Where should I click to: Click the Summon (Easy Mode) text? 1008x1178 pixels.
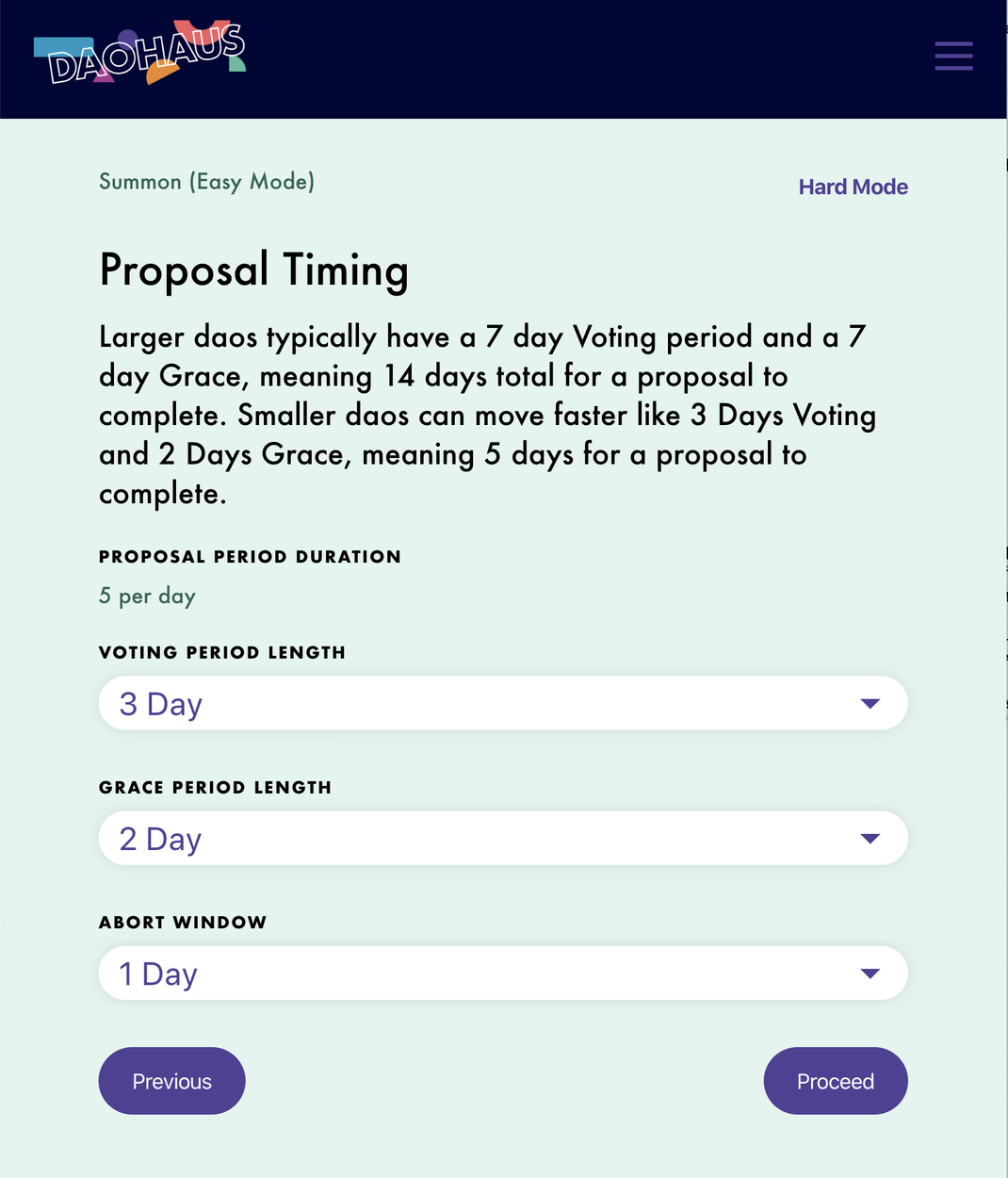206,182
